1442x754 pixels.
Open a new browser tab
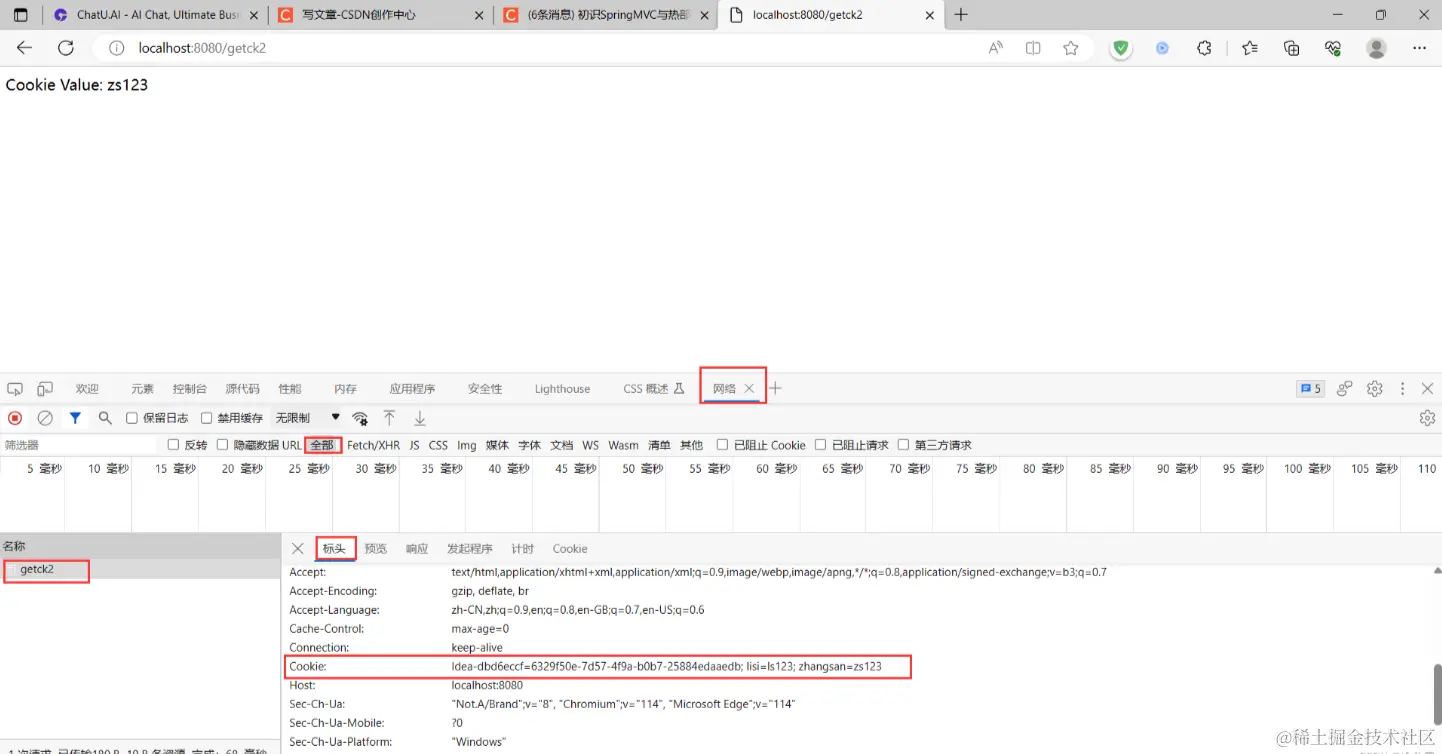(961, 15)
